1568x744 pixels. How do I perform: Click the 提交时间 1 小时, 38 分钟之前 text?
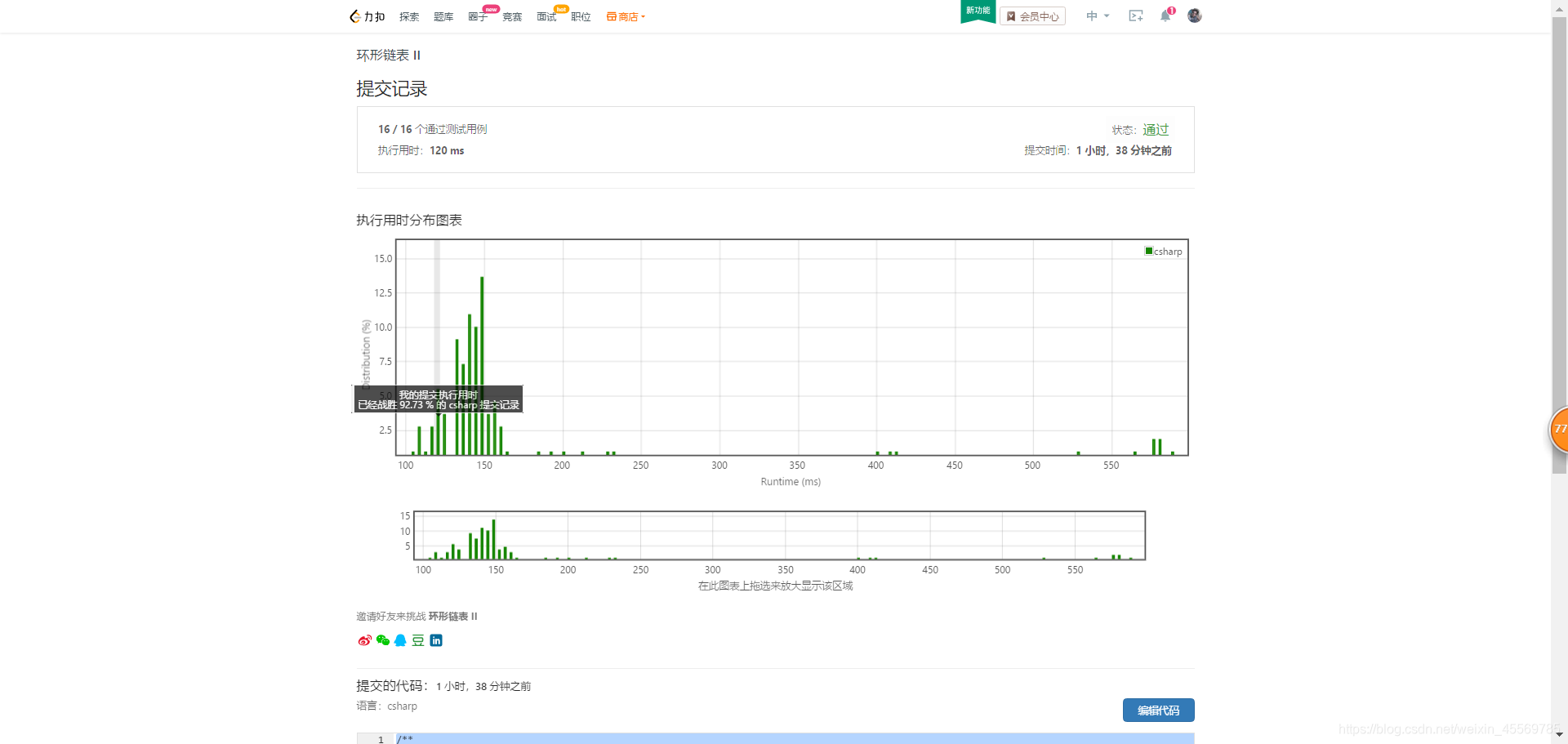pyautogui.click(x=1098, y=150)
